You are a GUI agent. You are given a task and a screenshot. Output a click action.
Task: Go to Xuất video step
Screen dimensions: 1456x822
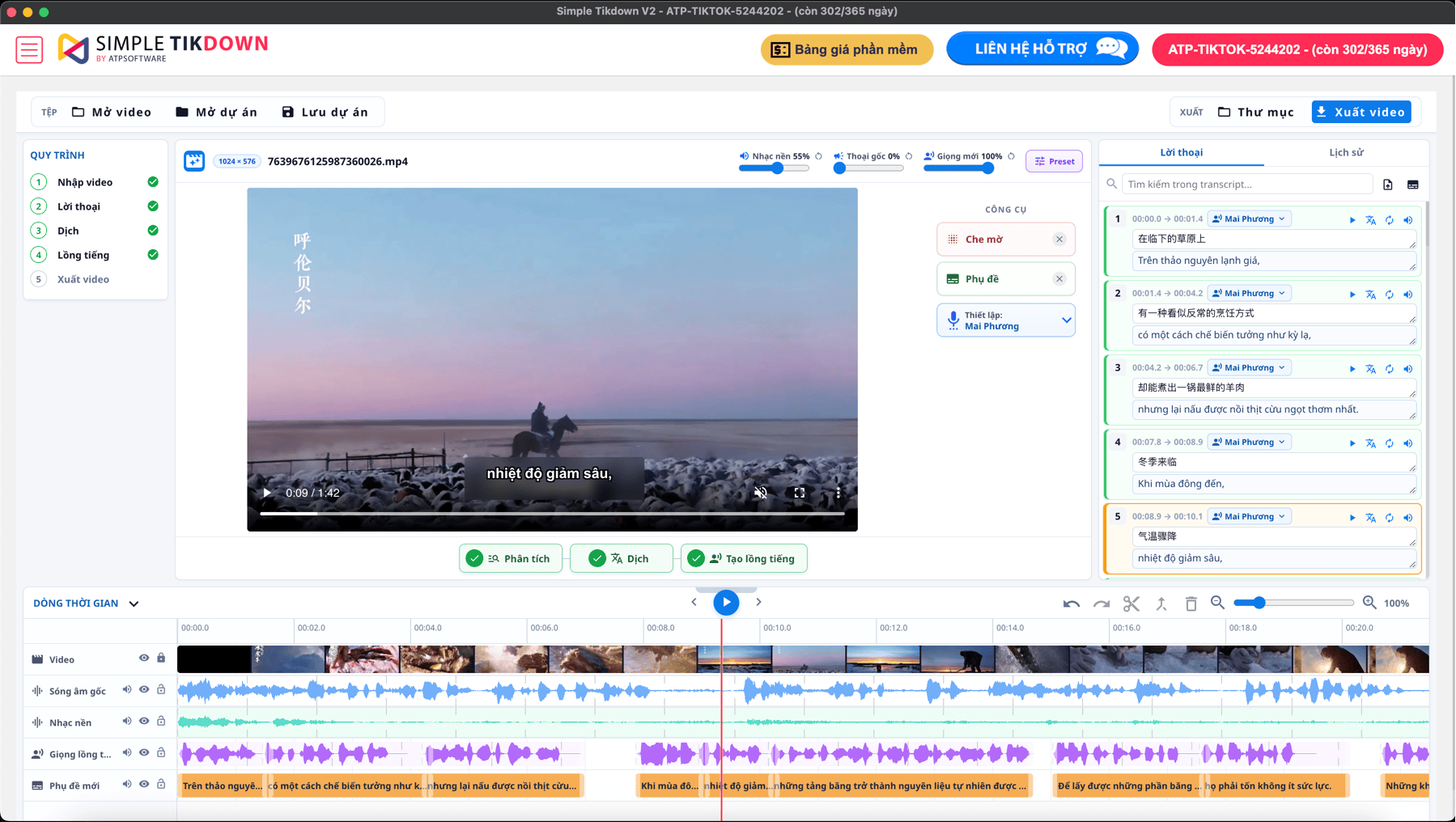pos(95,280)
